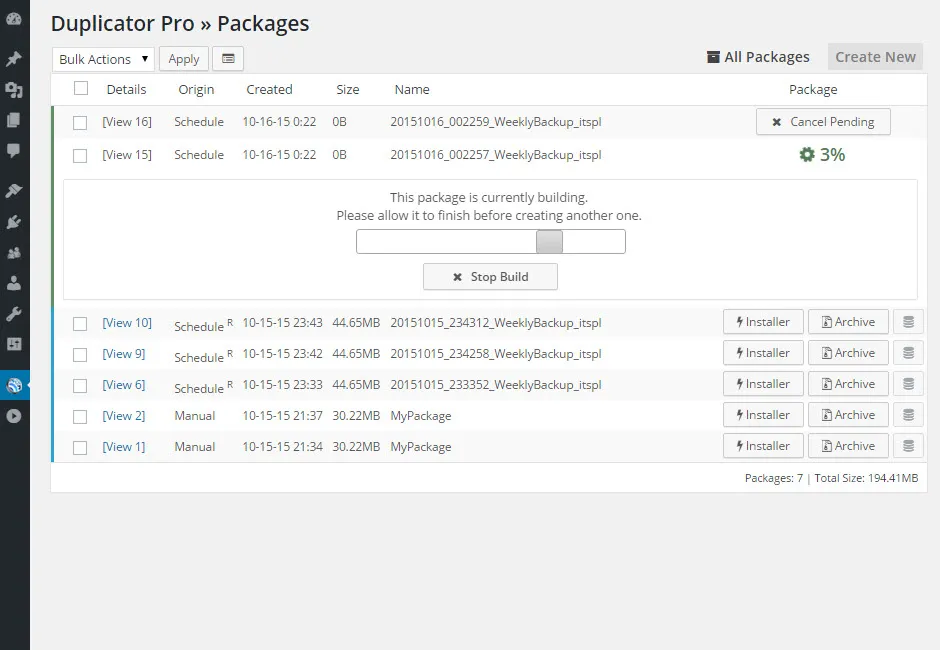This screenshot has height=650, width=940.
Task: Check the checkbox beside View 16
Action: (80, 121)
